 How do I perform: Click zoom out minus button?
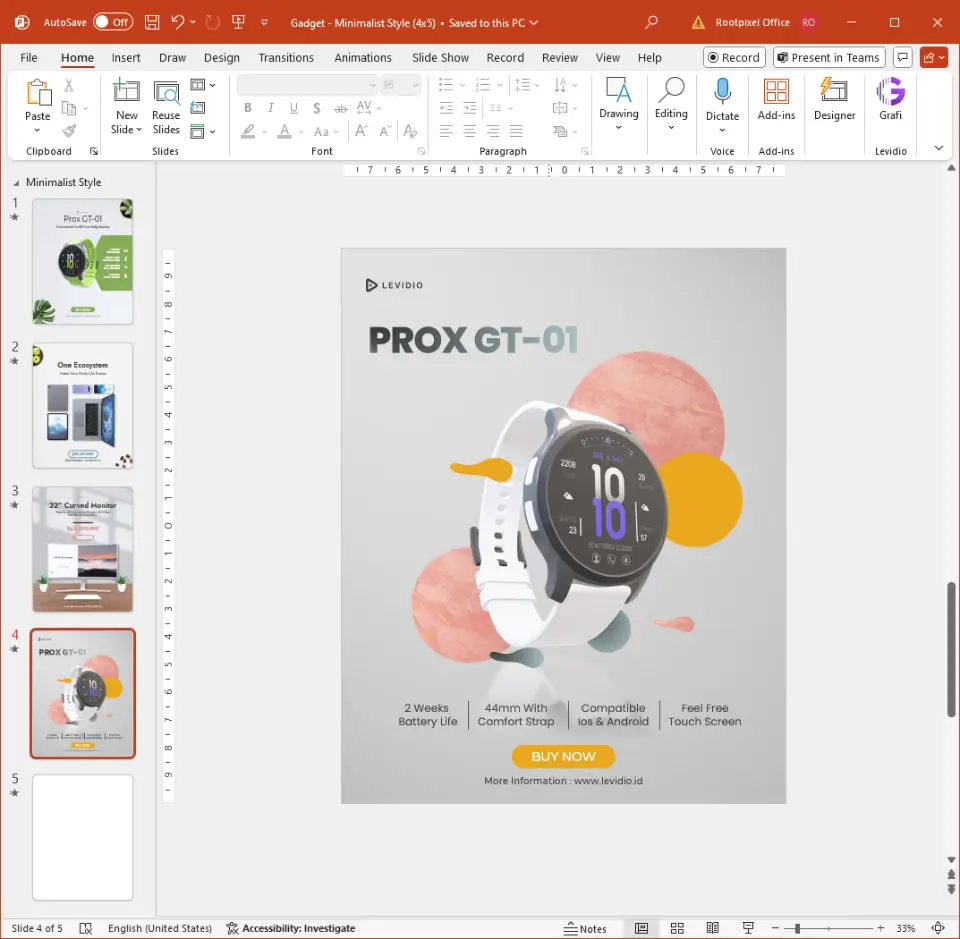tap(774, 928)
